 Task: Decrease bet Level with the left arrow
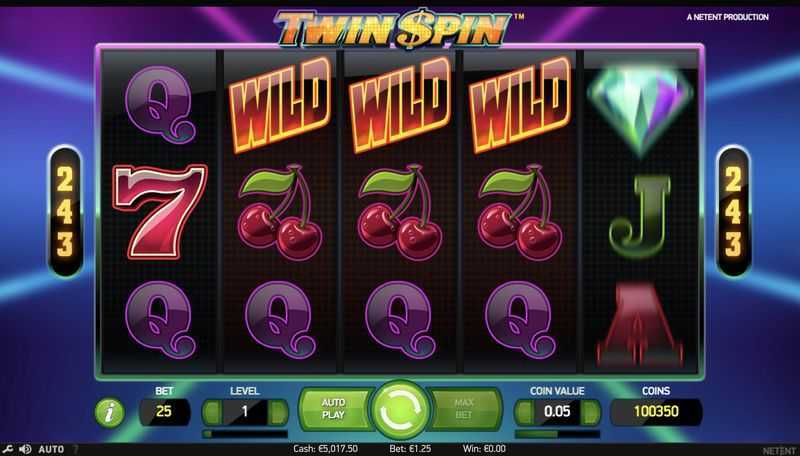tap(212, 412)
